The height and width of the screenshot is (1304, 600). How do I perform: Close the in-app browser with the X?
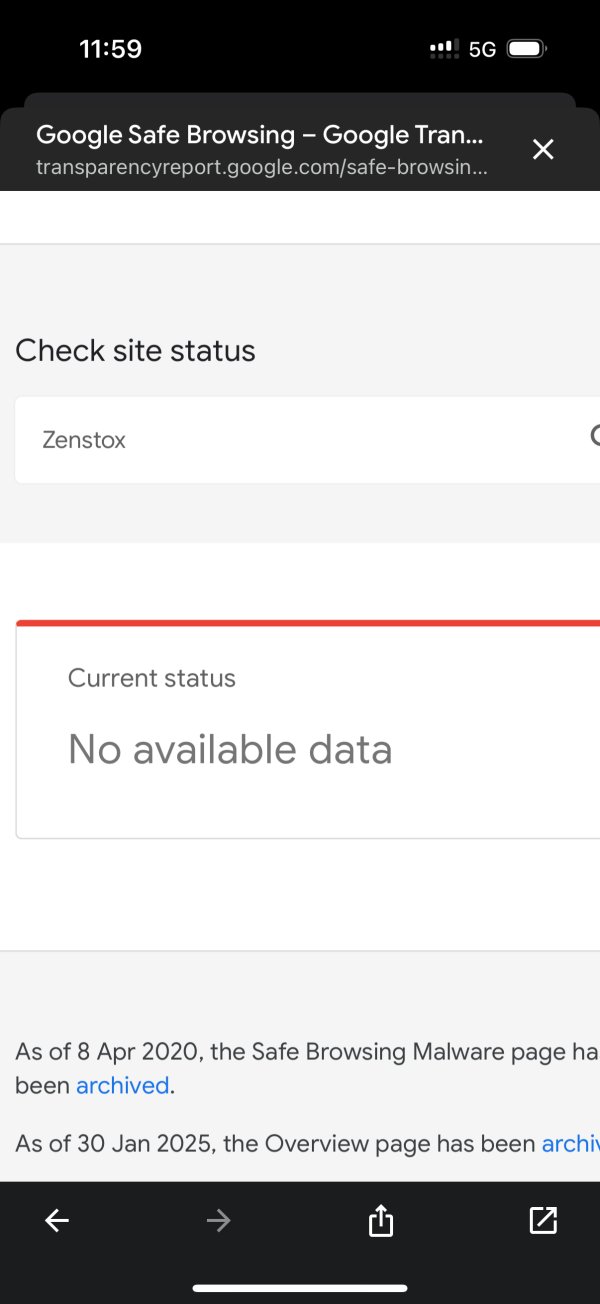point(542,150)
